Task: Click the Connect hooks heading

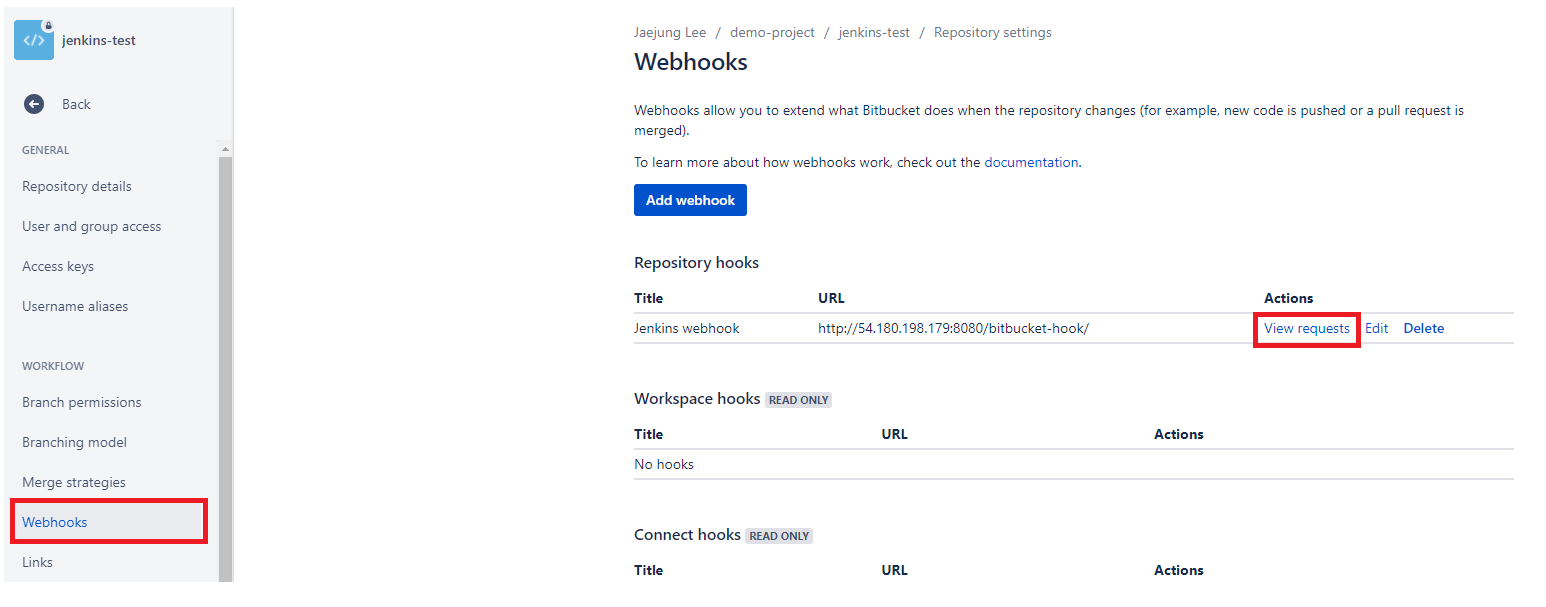Action: click(687, 535)
